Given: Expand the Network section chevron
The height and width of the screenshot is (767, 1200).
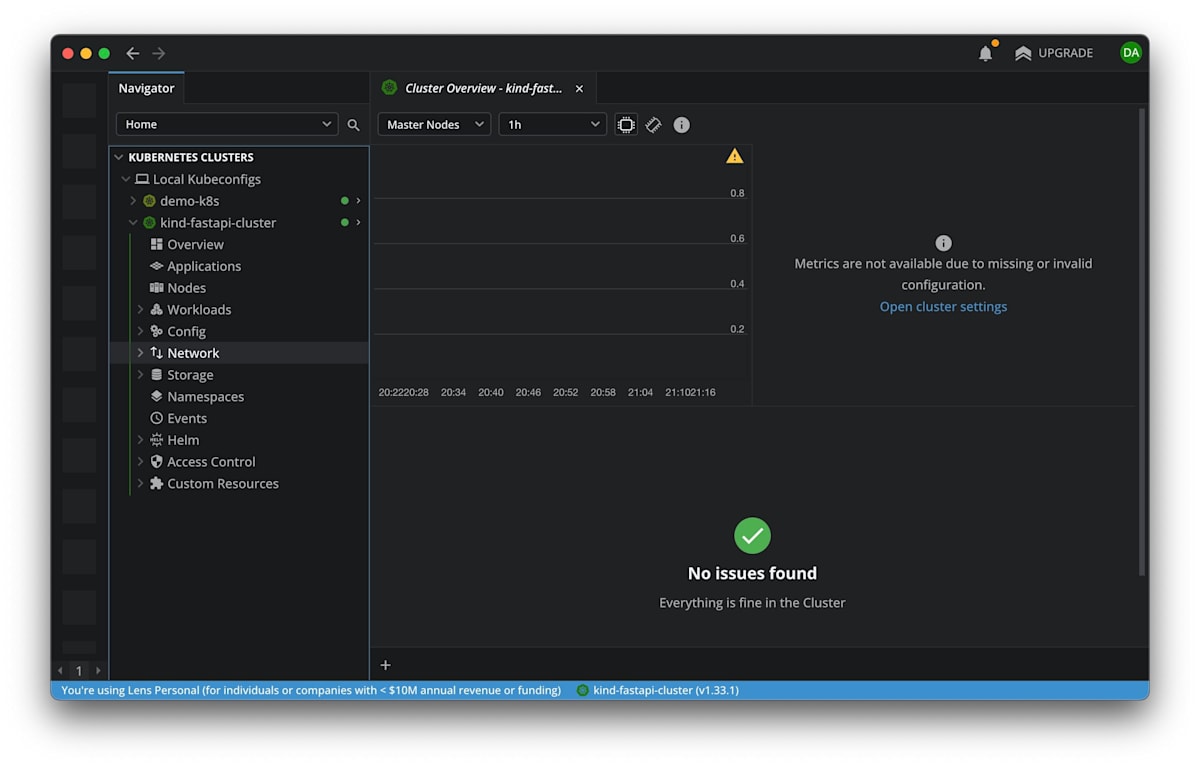Looking at the screenshot, I should tap(140, 353).
